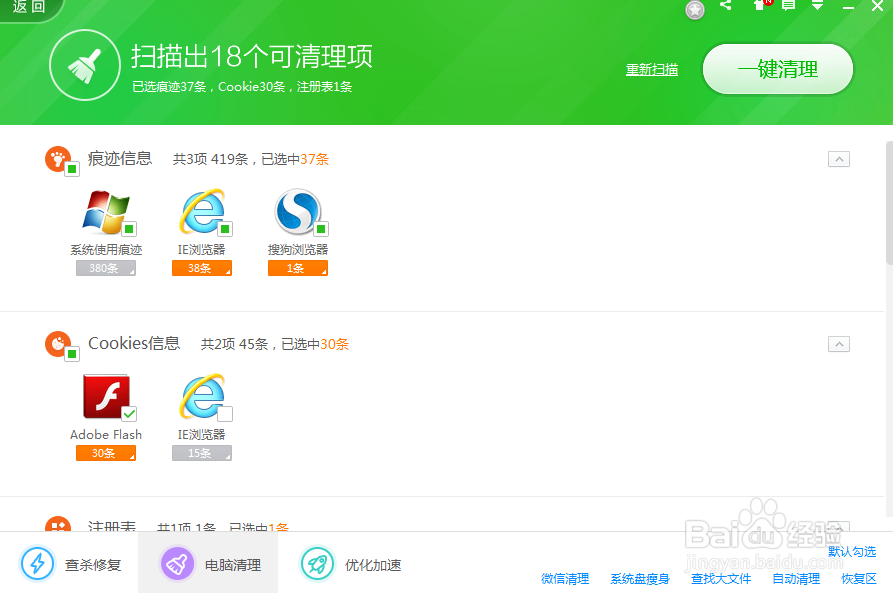Click the share icon in the title bar
The height and width of the screenshot is (593, 893).
point(723,8)
